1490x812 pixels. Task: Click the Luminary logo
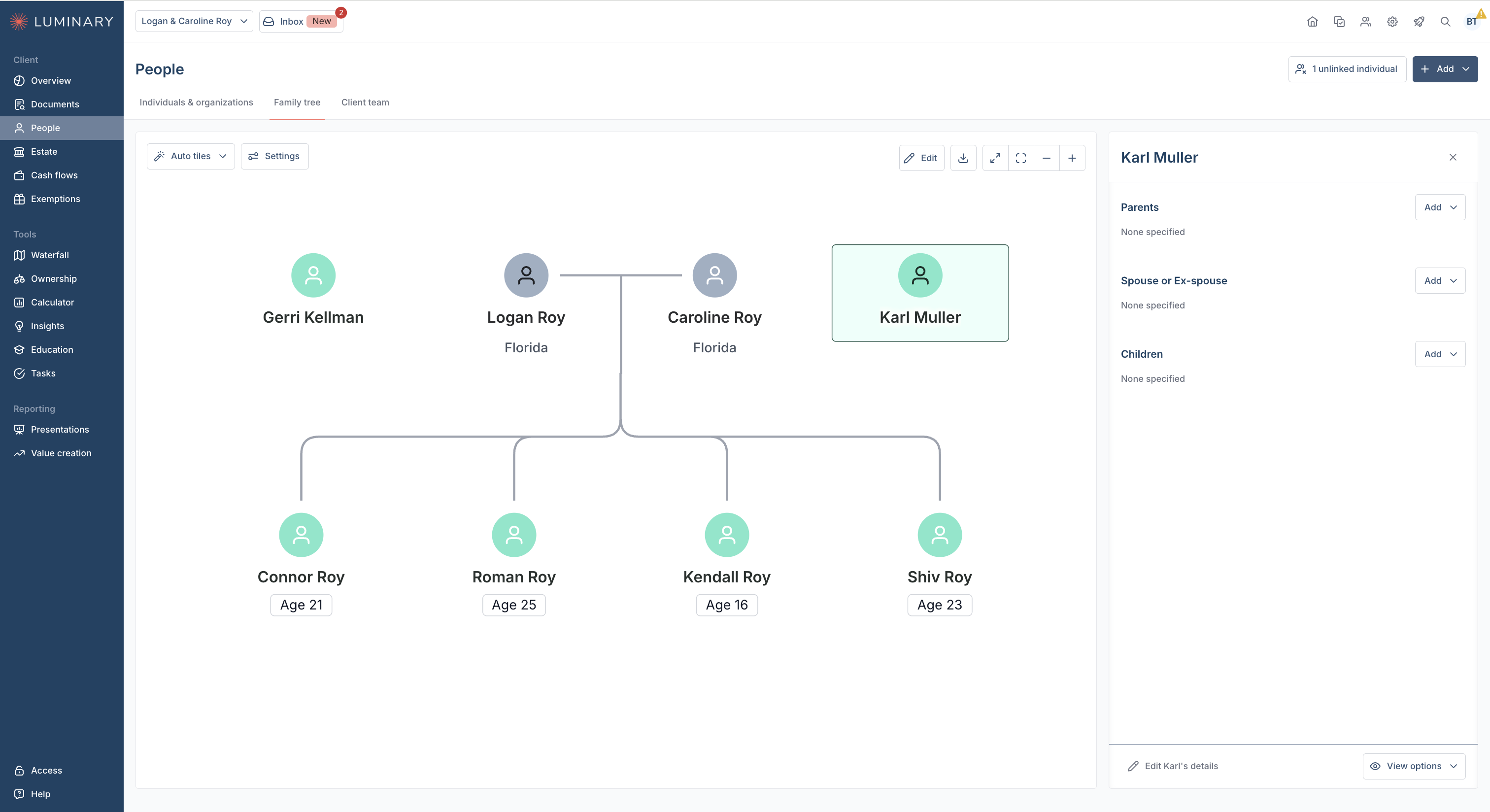pos(61,21)
